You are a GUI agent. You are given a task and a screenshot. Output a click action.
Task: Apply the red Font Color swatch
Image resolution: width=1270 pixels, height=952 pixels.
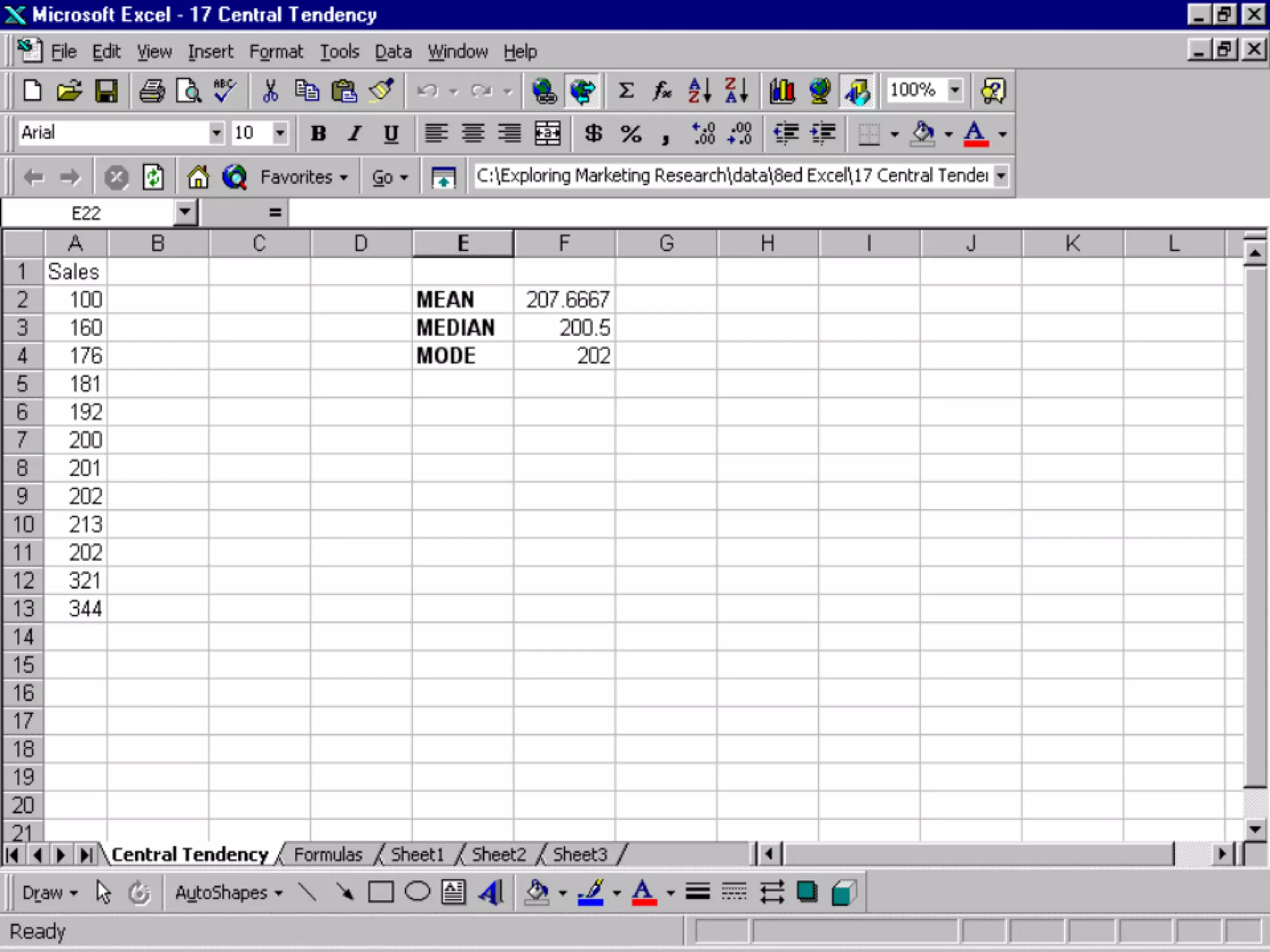975,133
